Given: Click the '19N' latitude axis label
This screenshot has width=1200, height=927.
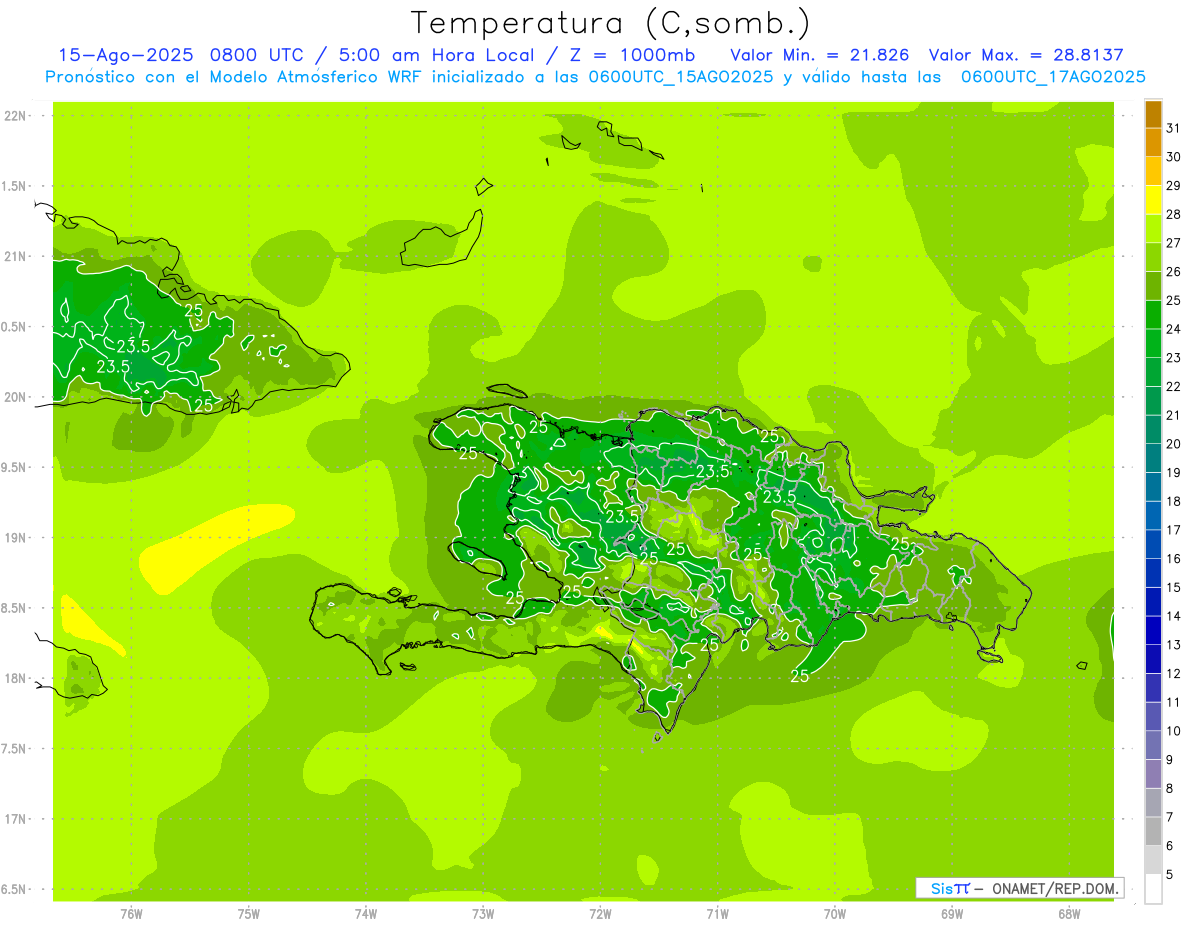Looking at the screenshot, I should pos(14,538).
